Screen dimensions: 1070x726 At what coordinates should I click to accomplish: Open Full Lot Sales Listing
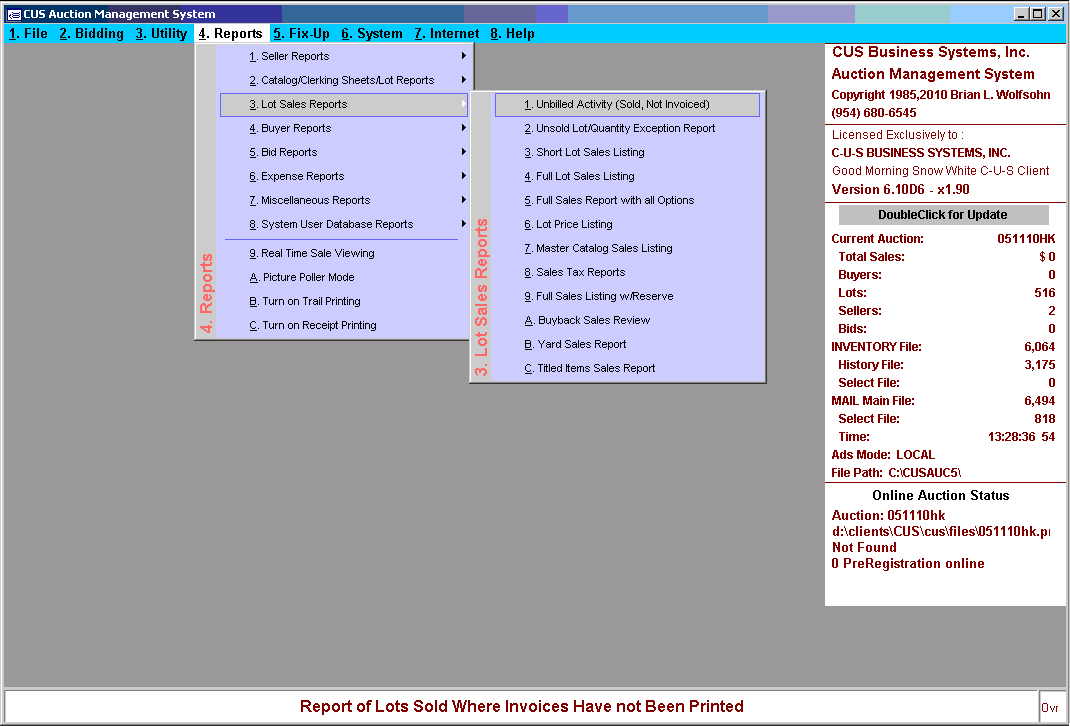pos(627,176)
